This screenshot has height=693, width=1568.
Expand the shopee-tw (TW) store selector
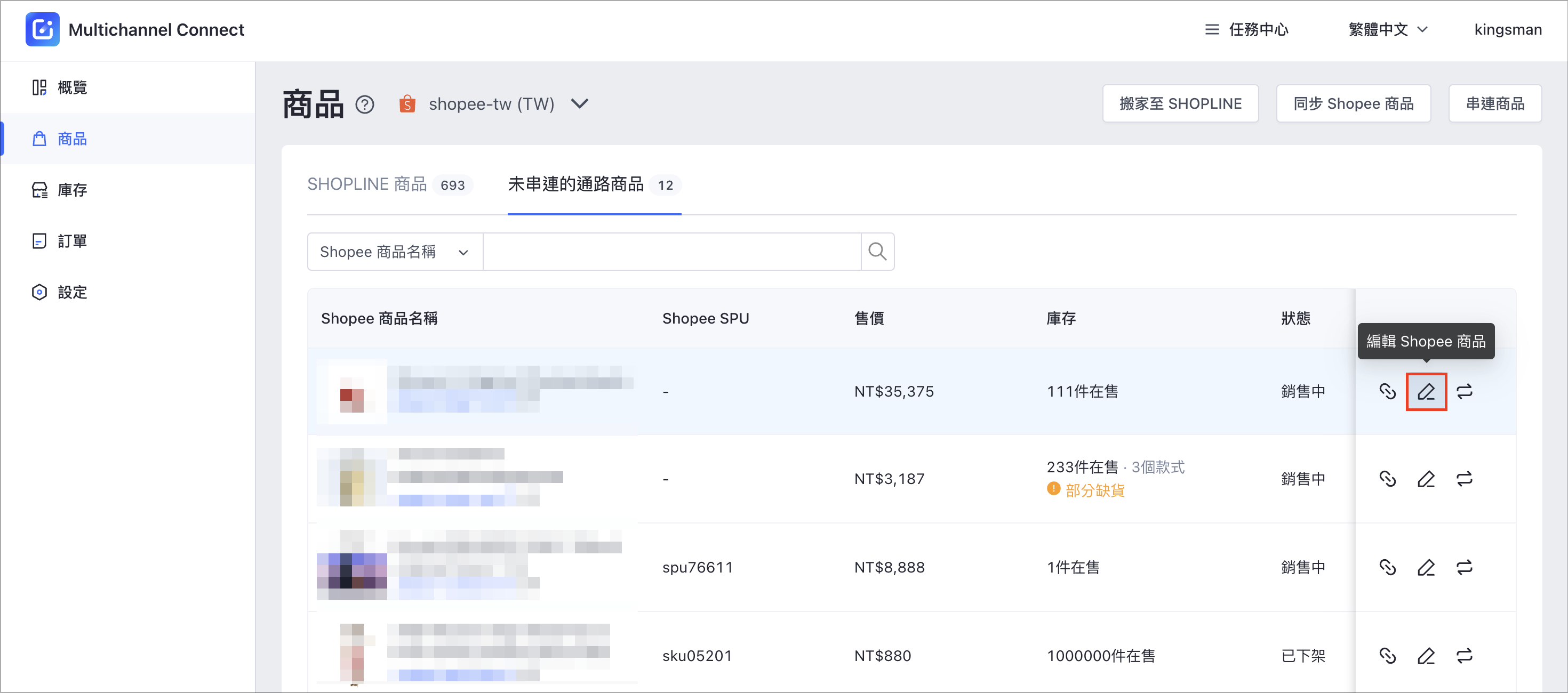point(494,104)
